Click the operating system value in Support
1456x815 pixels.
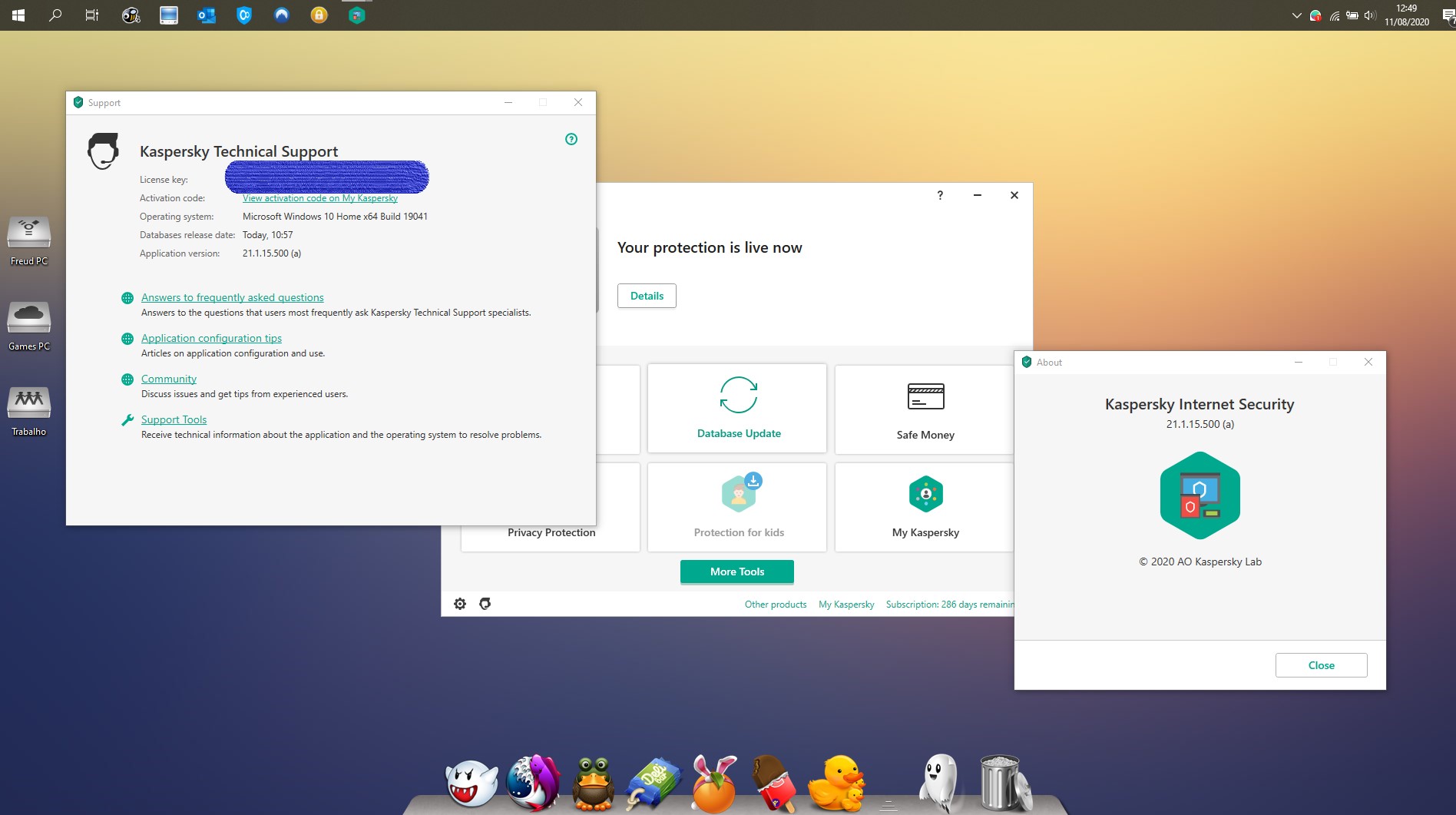tap(335, 217)
